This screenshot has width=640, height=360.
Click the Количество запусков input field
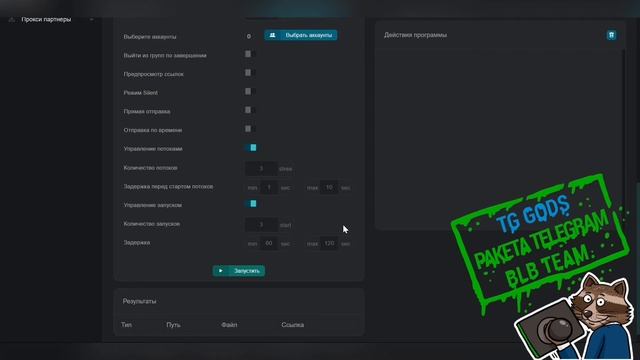(x=261, y=224)
